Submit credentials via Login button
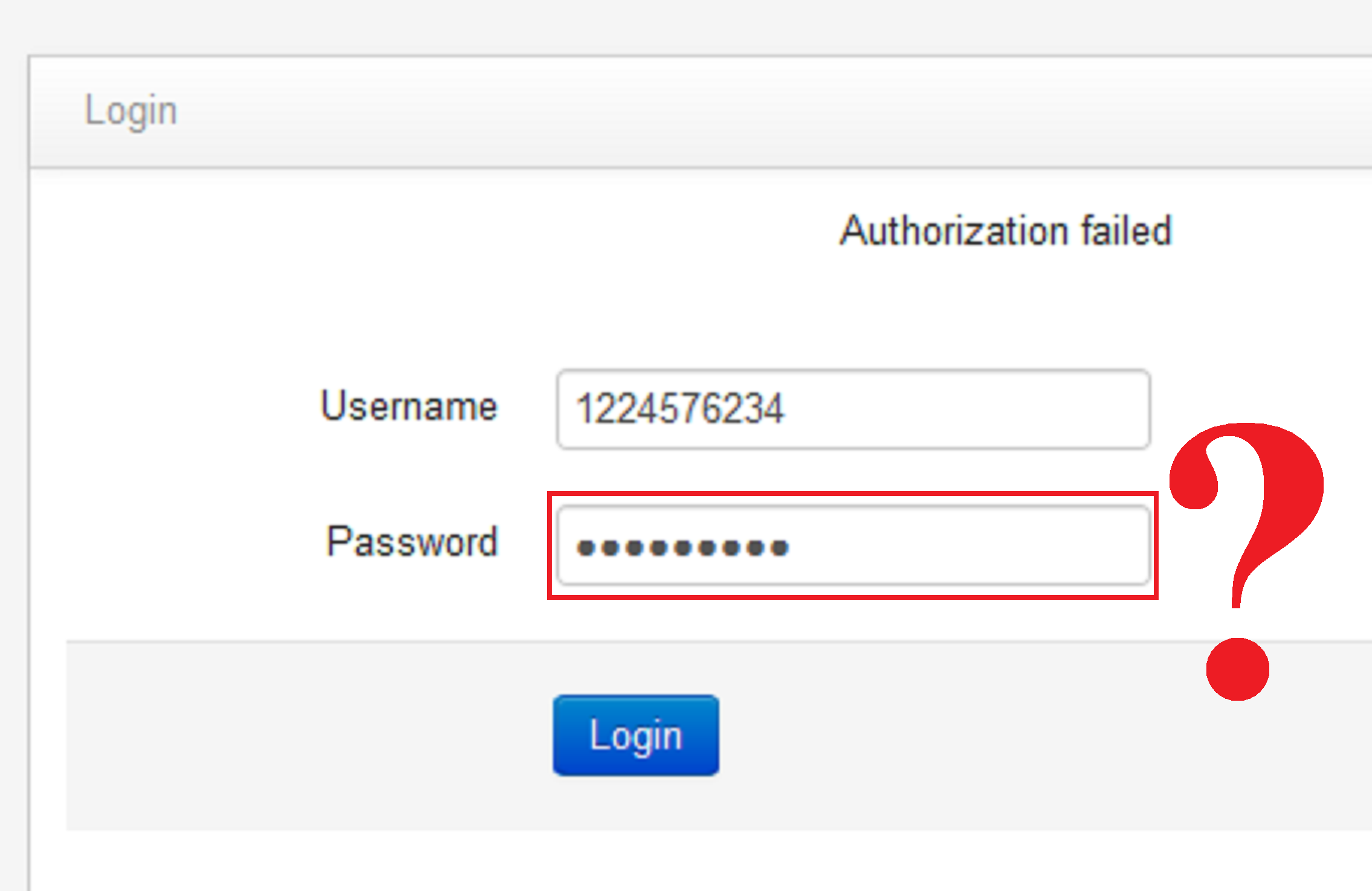 coord(635,734)
